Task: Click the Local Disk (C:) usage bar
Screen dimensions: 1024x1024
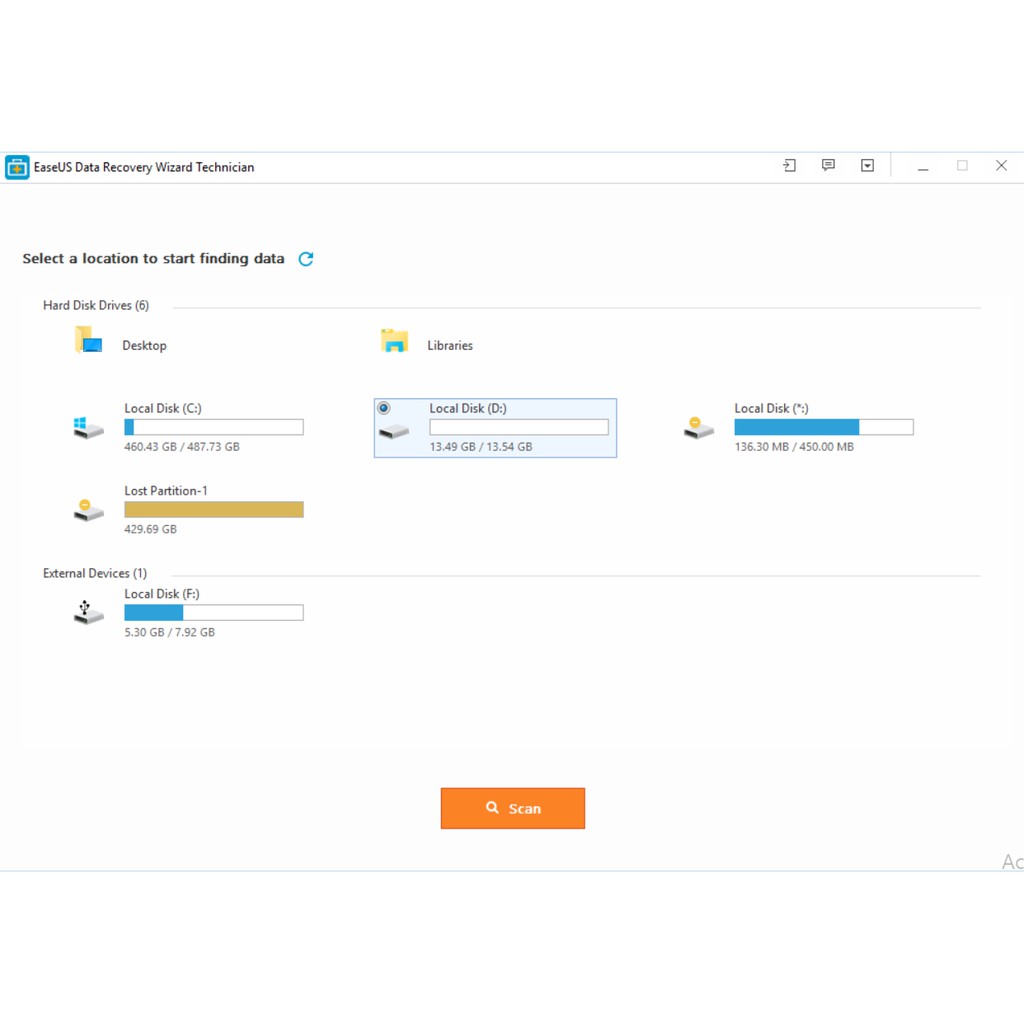Action: click(x=214, y=427)
